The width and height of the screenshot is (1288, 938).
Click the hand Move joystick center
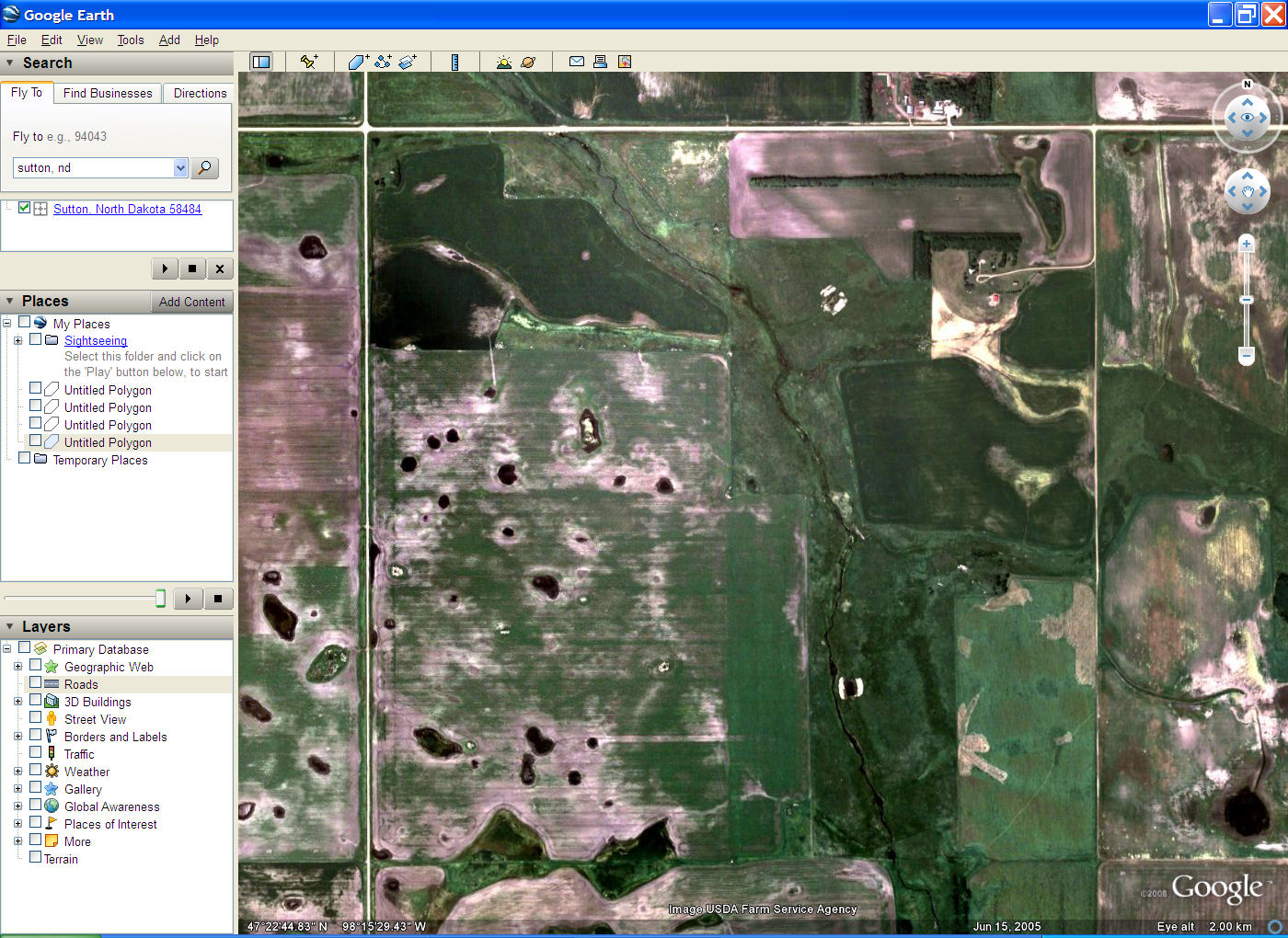(1248, 192)
